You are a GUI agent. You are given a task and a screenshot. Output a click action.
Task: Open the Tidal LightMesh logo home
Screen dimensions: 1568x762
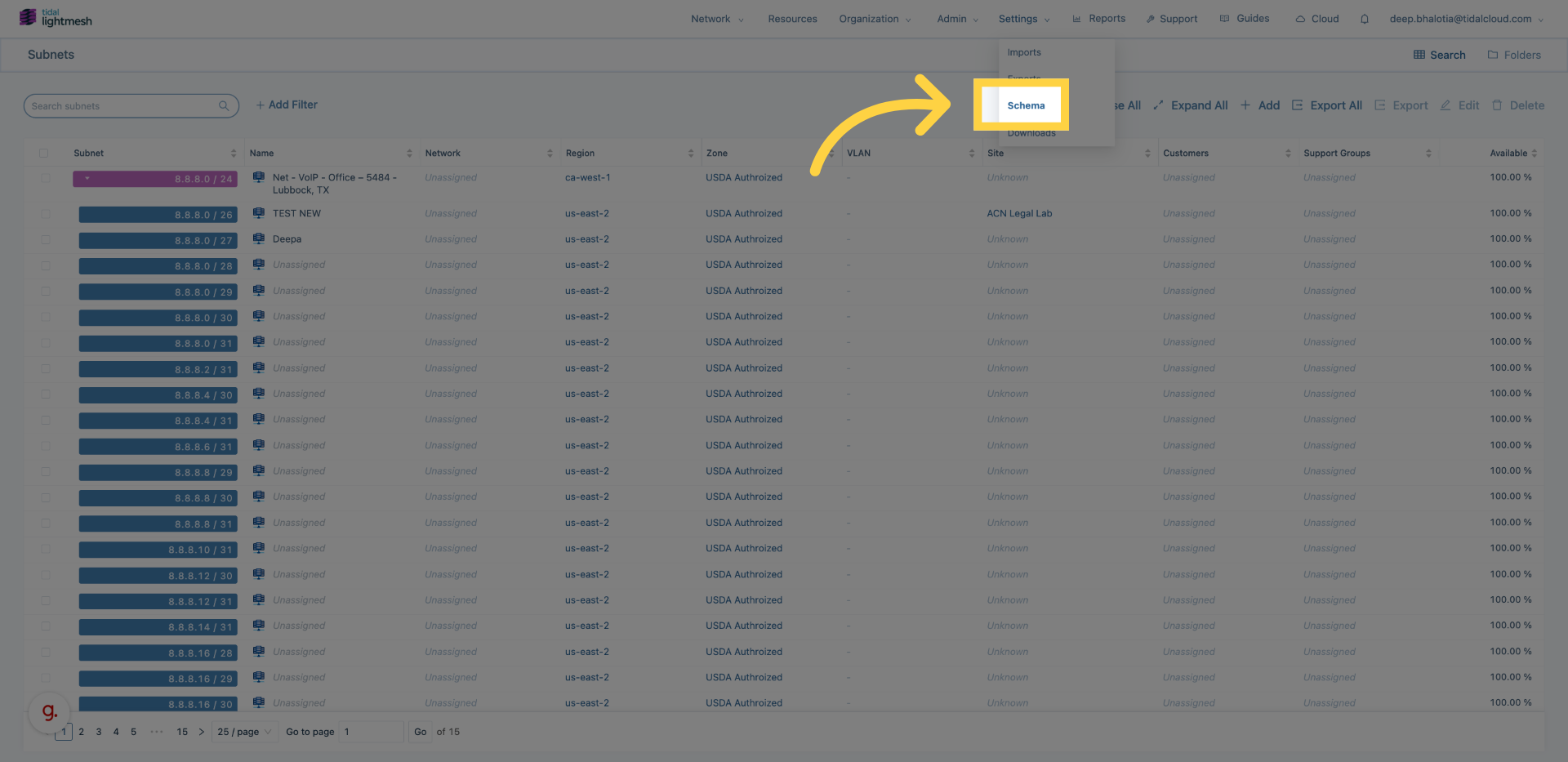56,18
